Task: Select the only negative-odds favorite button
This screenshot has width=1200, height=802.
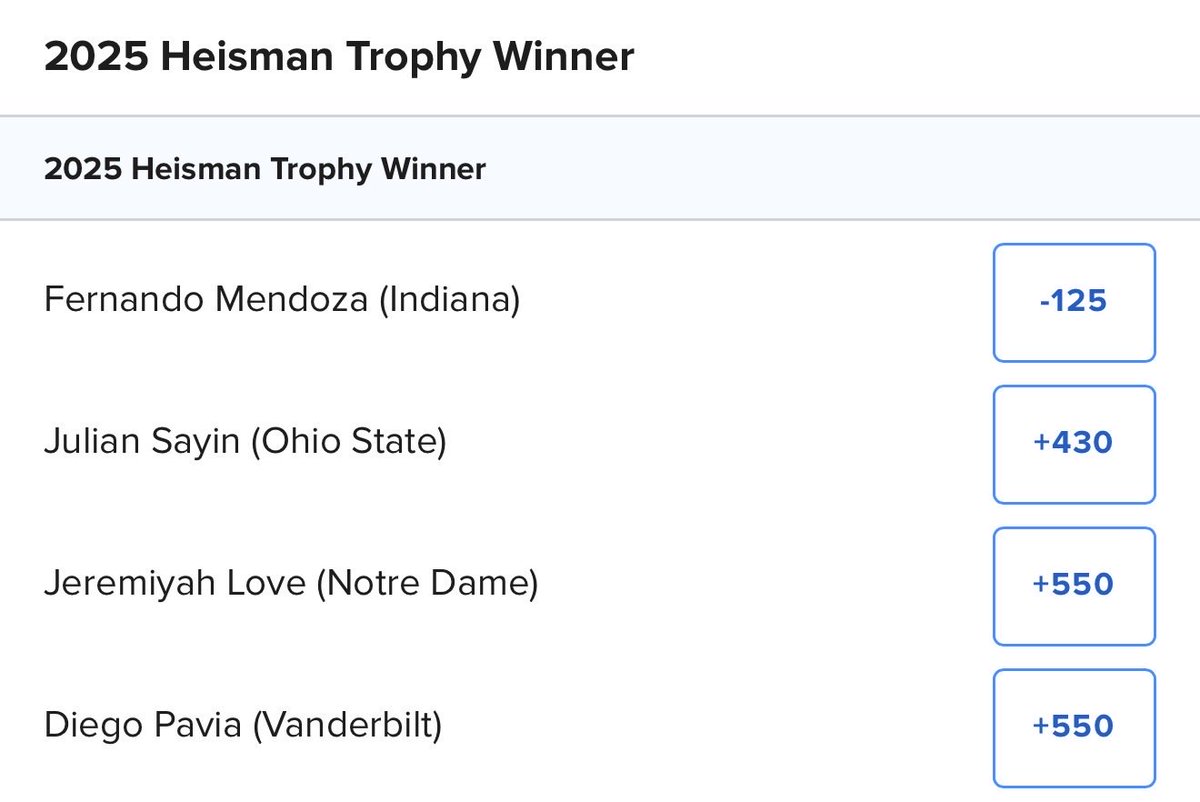Action: point(1073,301)
